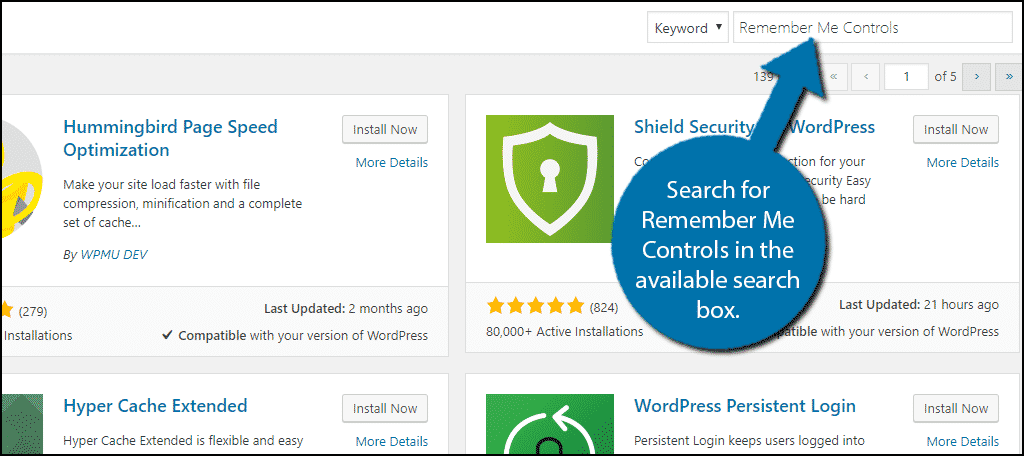Click Last Updated: 21 hours ago text
This screenshot has height=456, width=1024.
[918, 304]
